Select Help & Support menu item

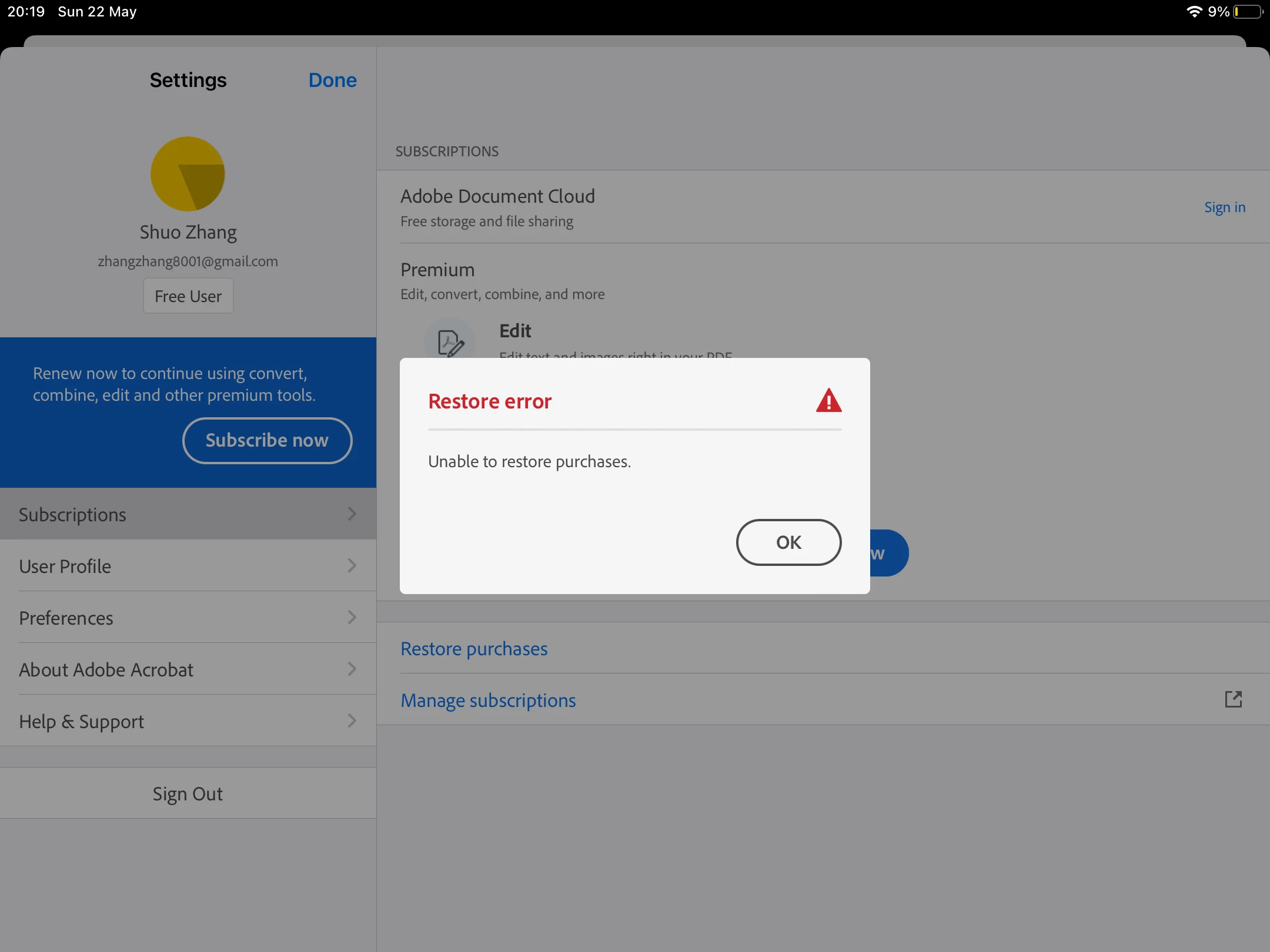81,722
